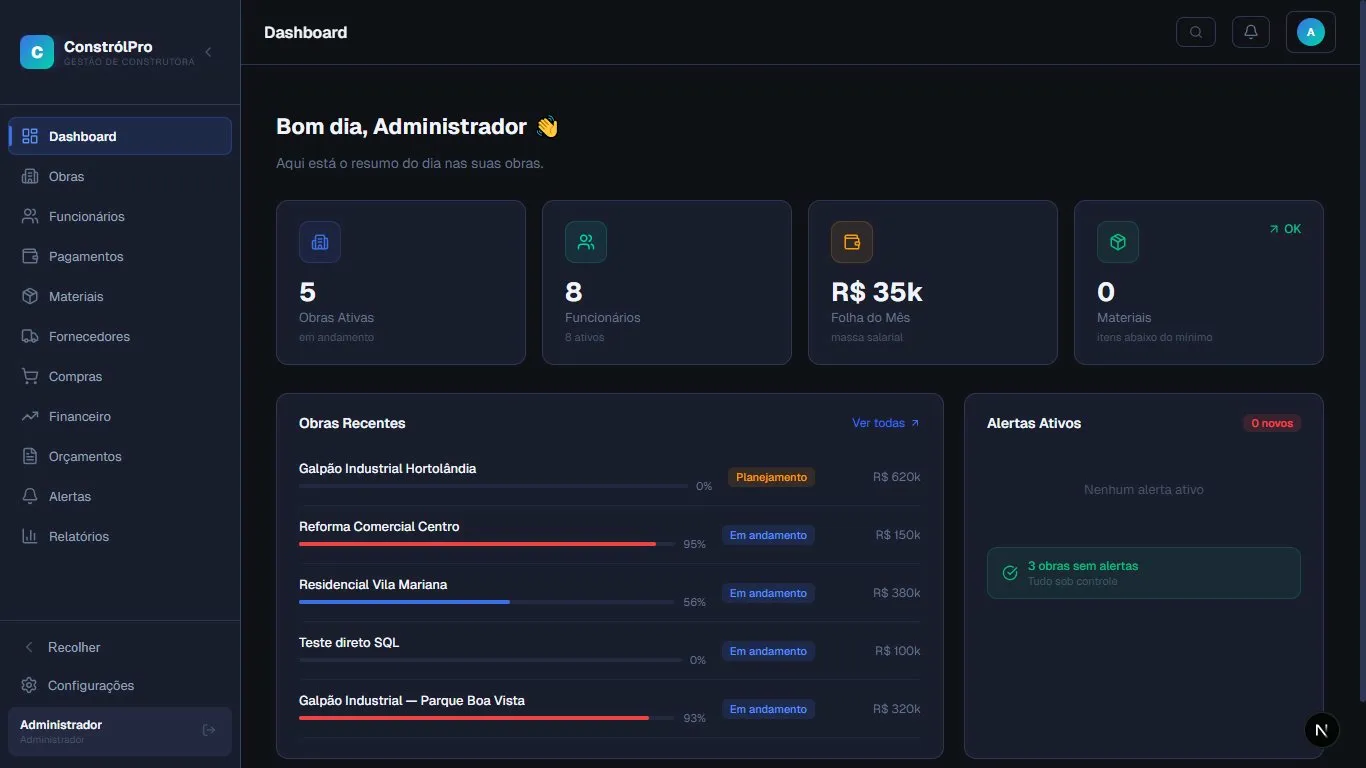Click Em andamento badge for Teste direto SQL
The image size is (1366, 768).
[x=768, y=651]
